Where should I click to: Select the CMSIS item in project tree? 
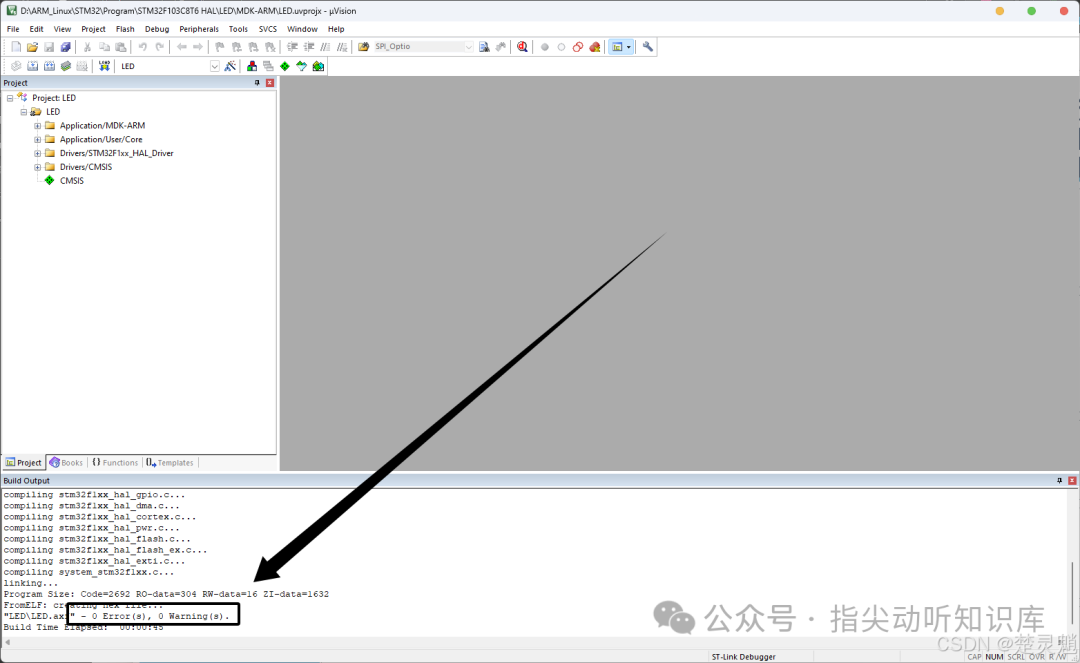click(x=72, y=180)
